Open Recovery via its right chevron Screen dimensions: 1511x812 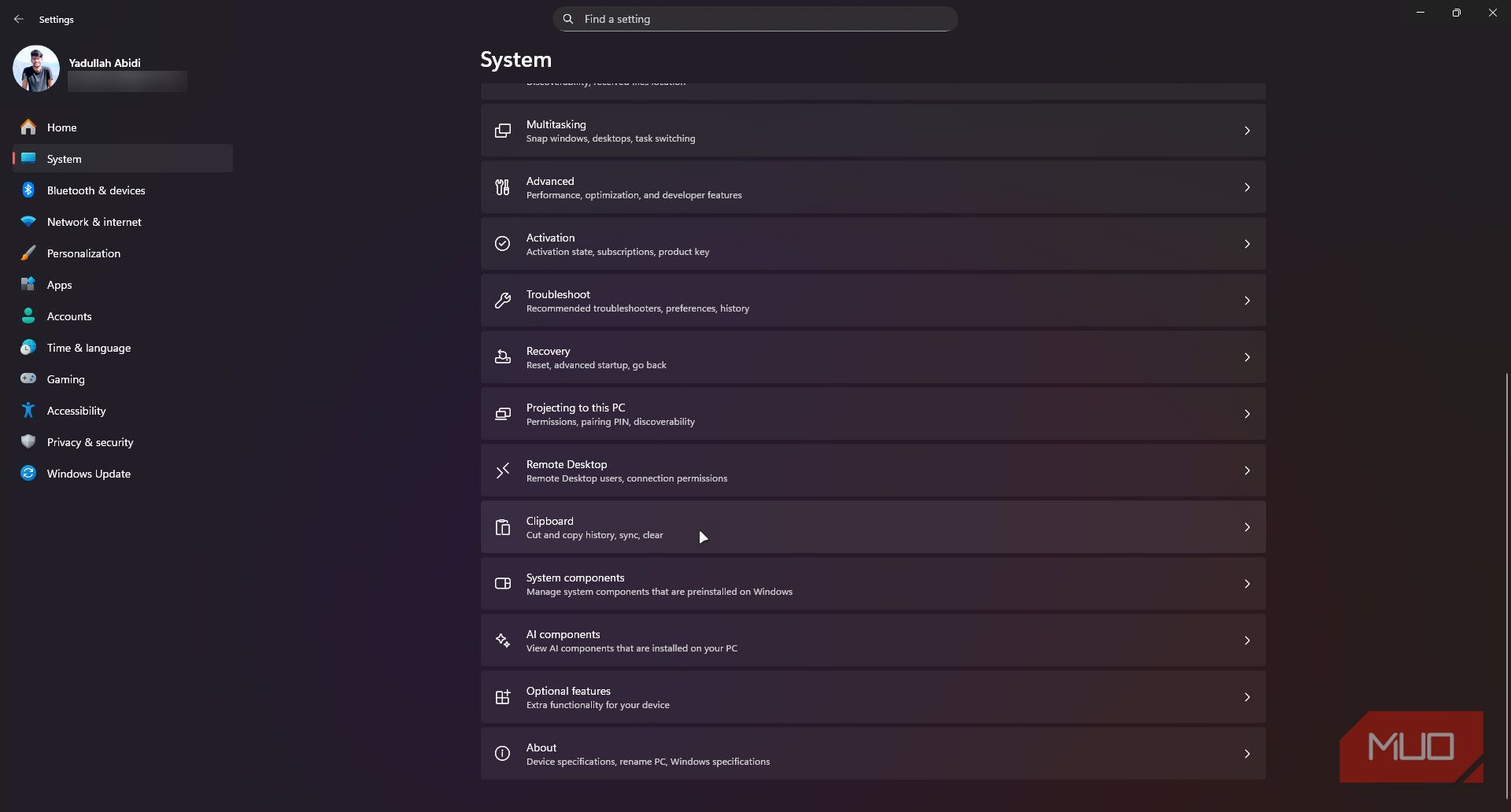[1247, 357]
